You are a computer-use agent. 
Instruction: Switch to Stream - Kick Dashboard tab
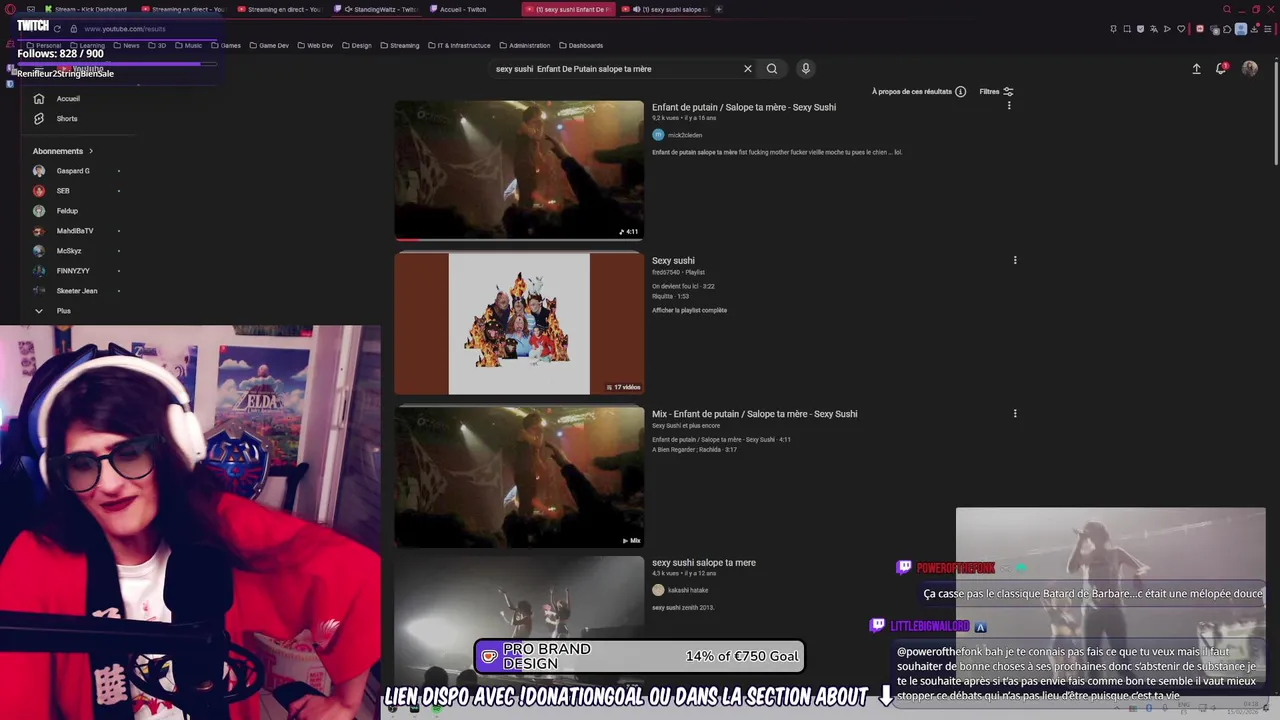coord(90,10)
